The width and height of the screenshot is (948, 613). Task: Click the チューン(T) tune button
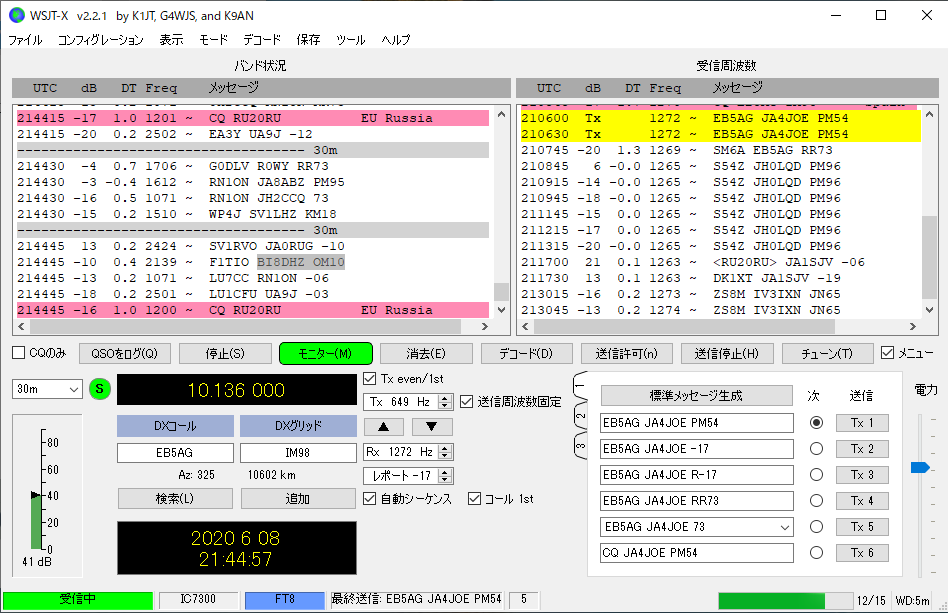point(827,354)
